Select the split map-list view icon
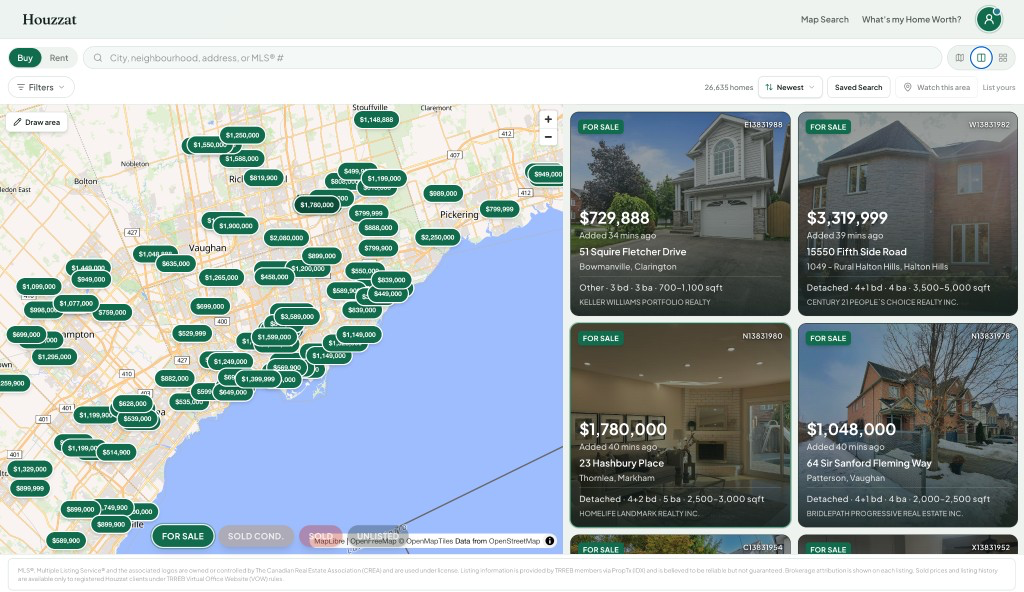 pyautogui.click(x=981, y=58)
